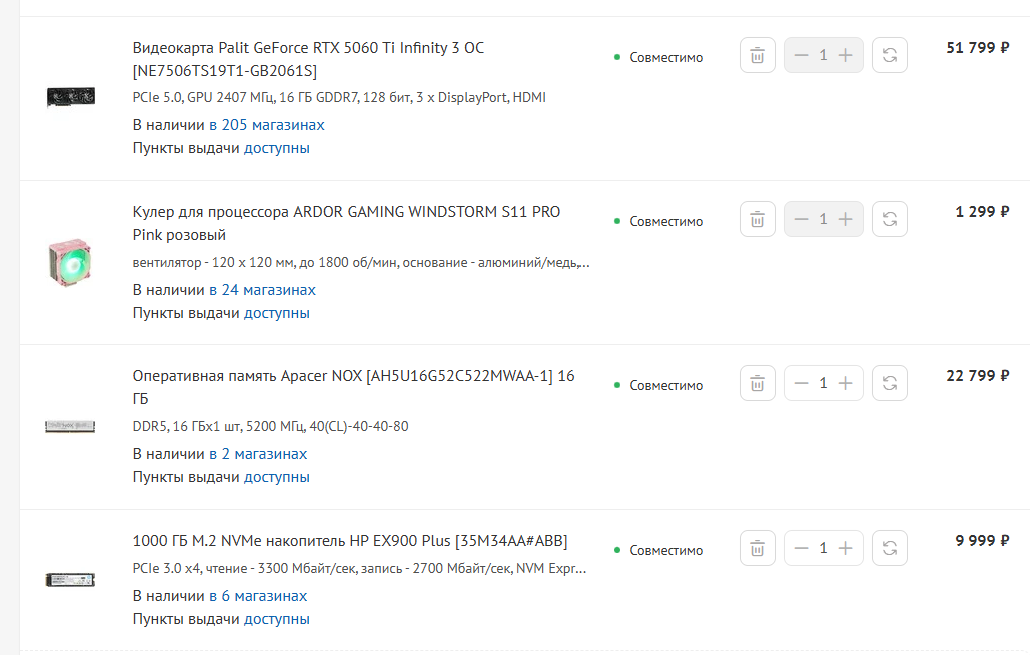This screenshot has width=1030, height=655.
Task: Open the 'в 6 магазинах' availability link
Action: click(x=258, y=596)
